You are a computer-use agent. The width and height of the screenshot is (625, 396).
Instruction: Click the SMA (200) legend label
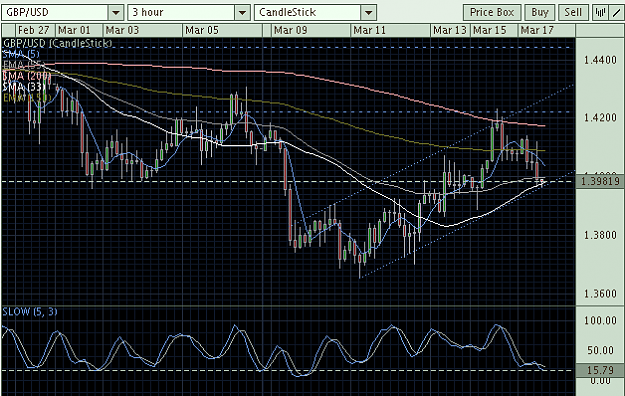tap(27, 75)
